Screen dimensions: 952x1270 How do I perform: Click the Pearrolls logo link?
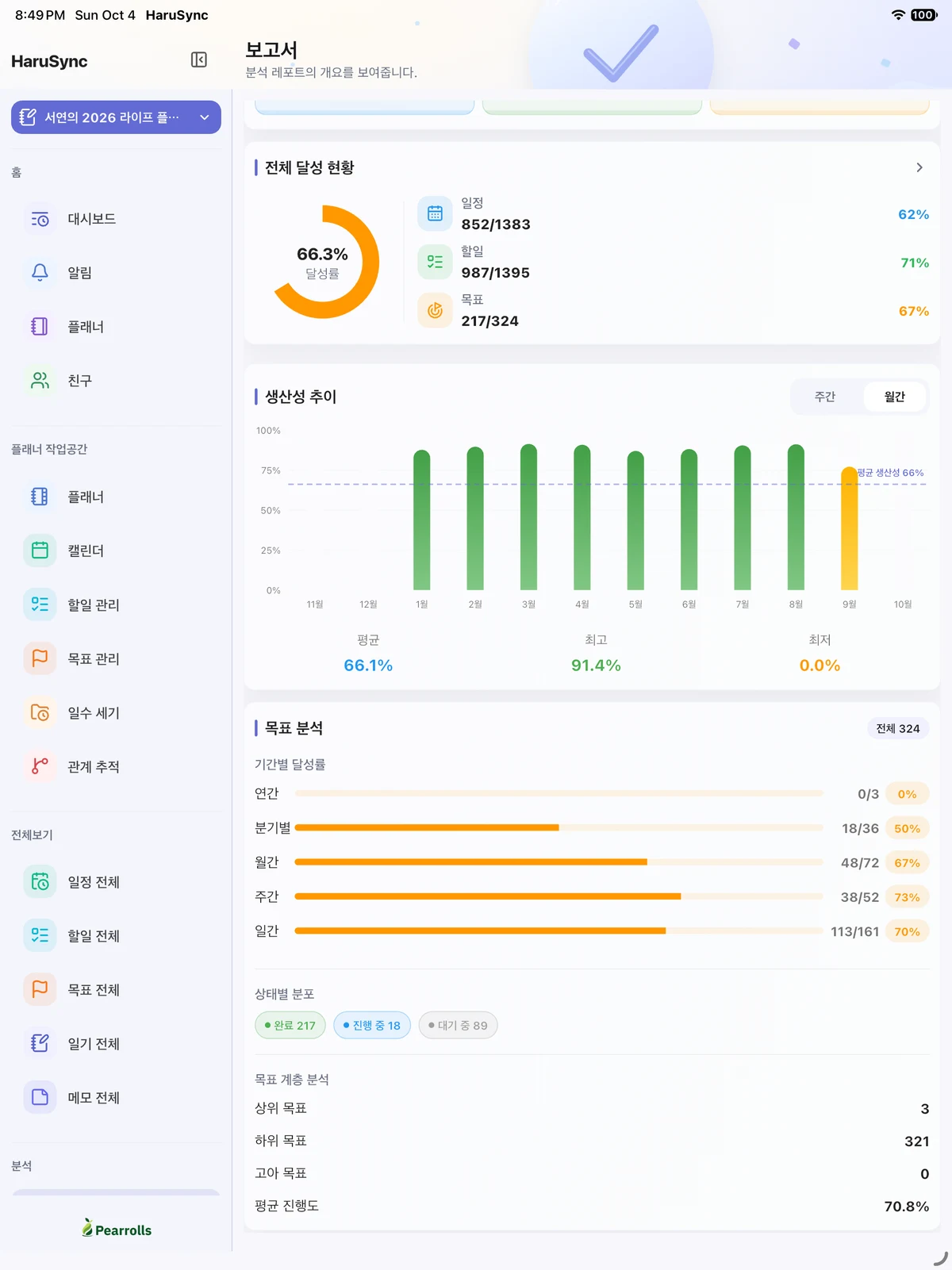tap(117, 1229)
